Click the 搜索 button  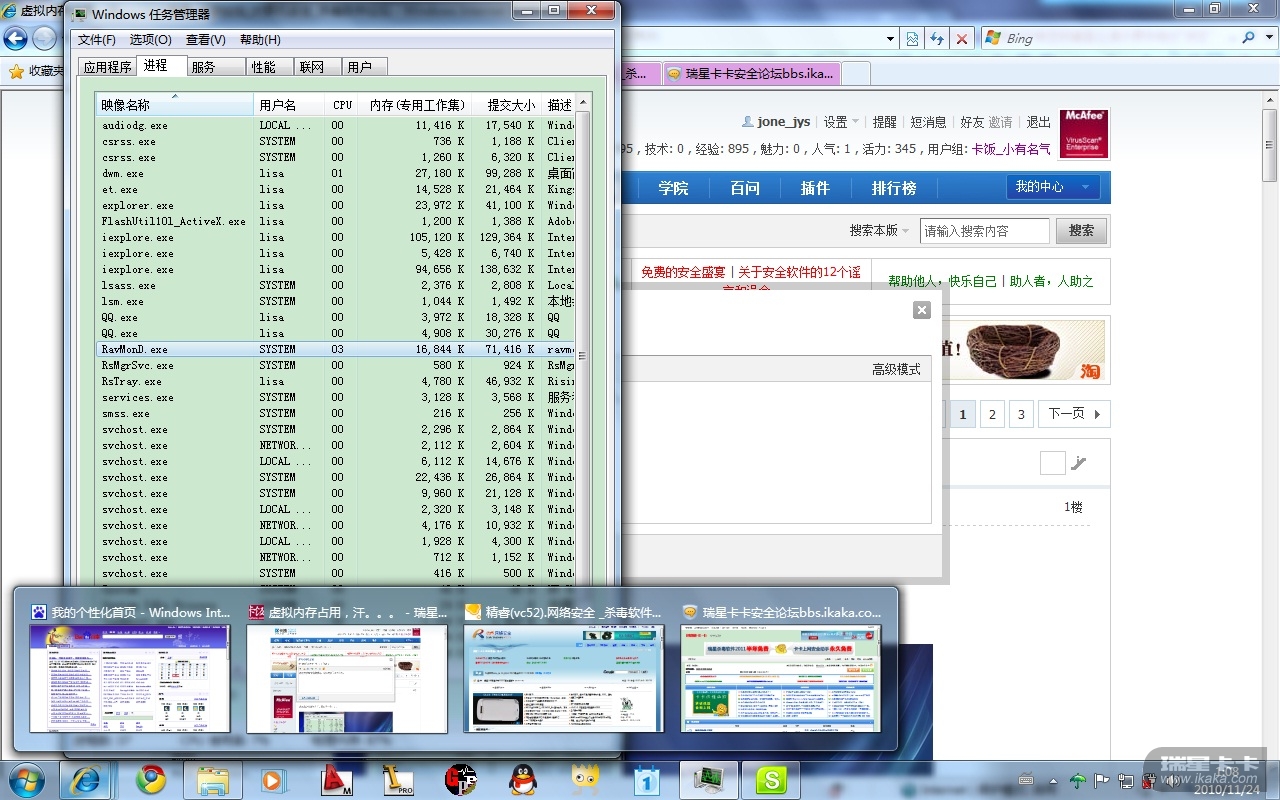point(1081,231)
